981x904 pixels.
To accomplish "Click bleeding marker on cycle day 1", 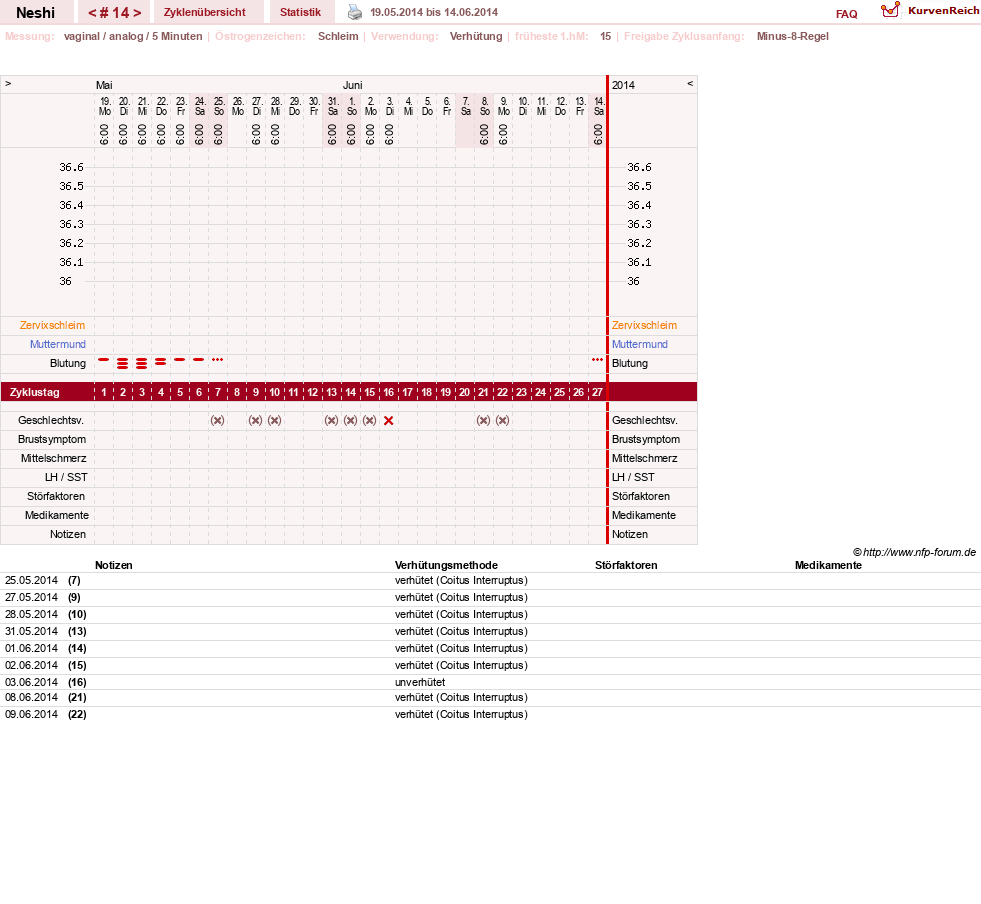I will pyautogui.click(x=104, y=360).
